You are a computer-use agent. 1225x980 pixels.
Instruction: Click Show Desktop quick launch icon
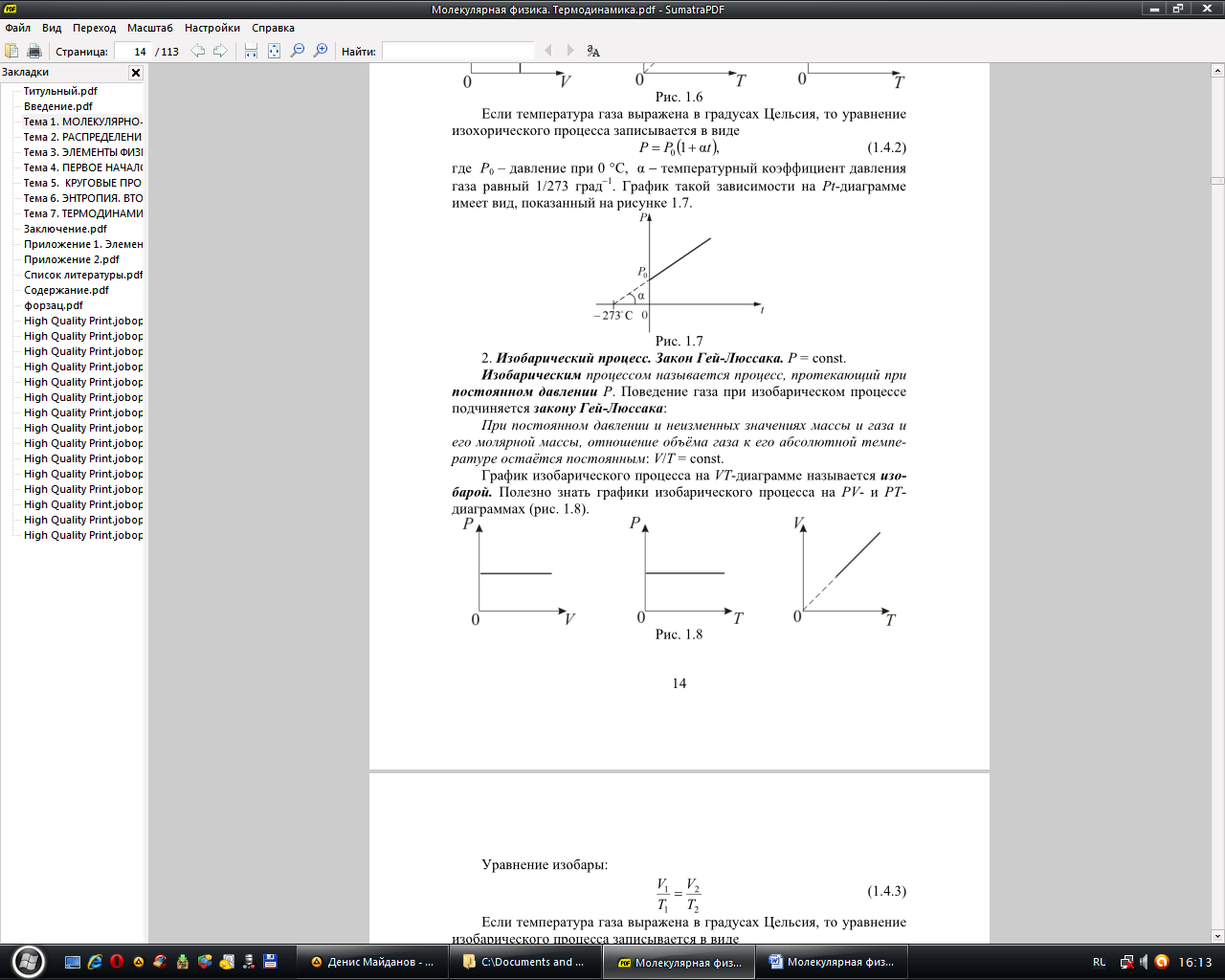(x=73, y=962)
